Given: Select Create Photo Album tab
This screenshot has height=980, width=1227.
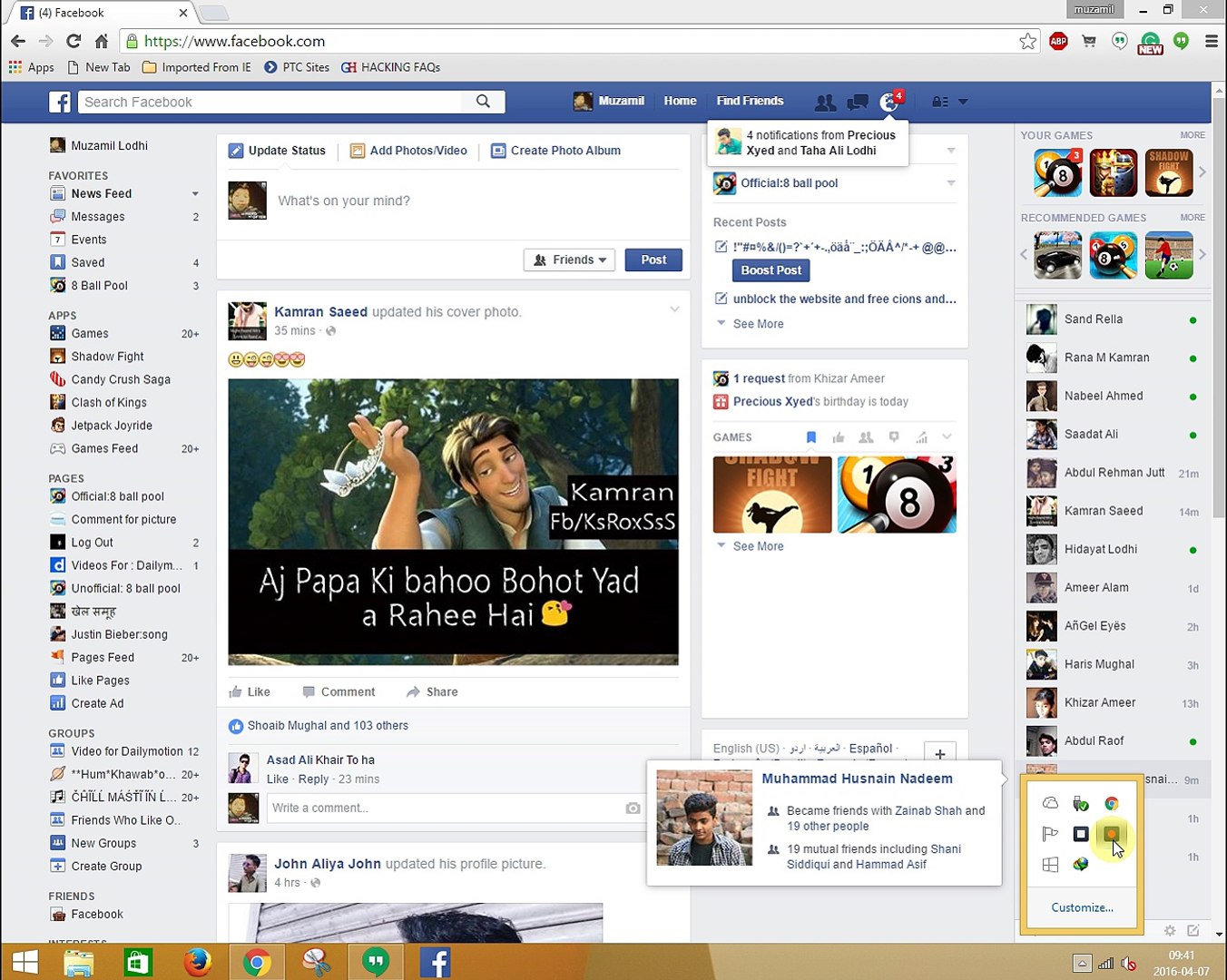Looking at the screenshot, I should (x=556, y=151).
